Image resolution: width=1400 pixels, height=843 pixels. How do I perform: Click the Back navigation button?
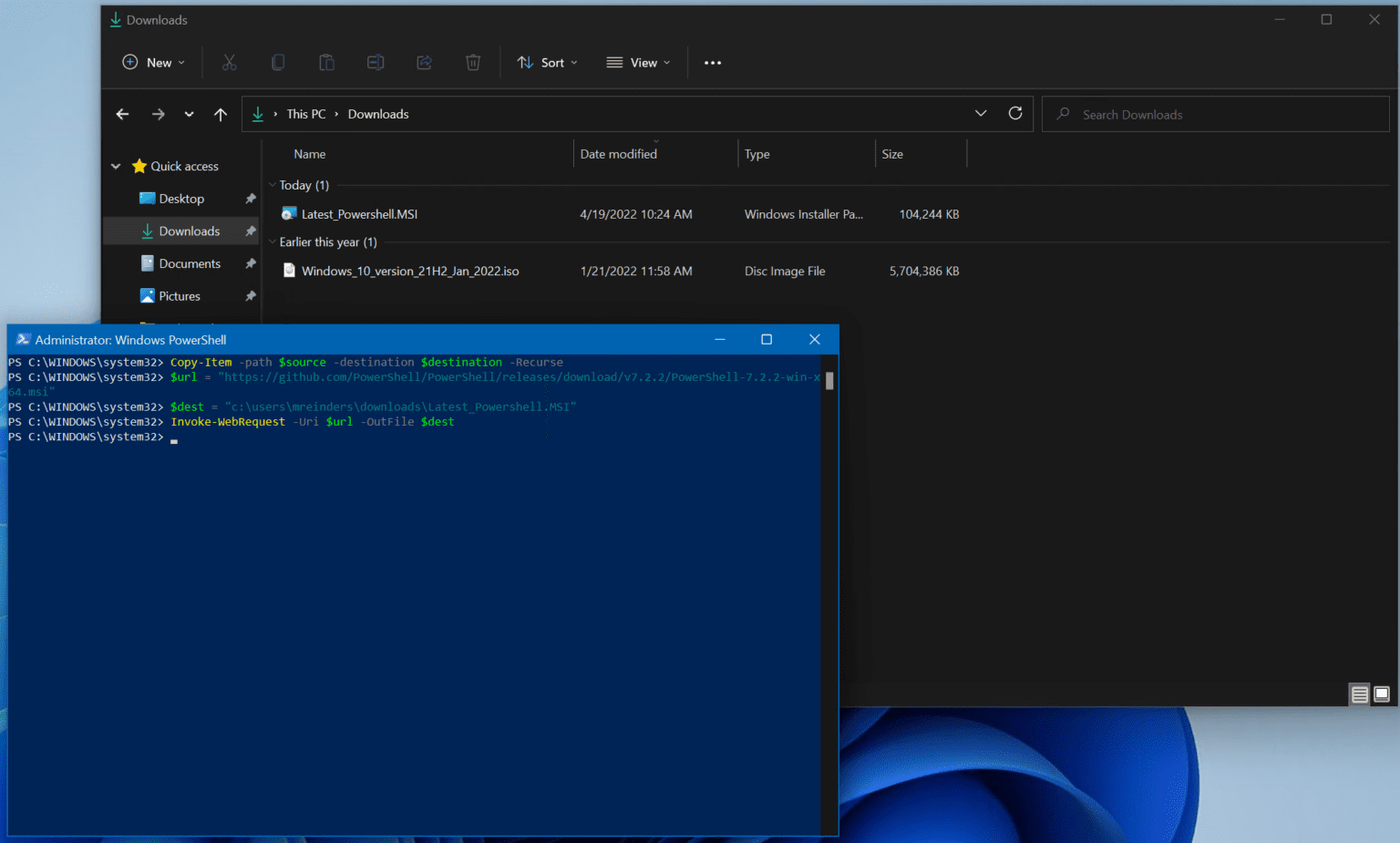click(x=122, y=113)
